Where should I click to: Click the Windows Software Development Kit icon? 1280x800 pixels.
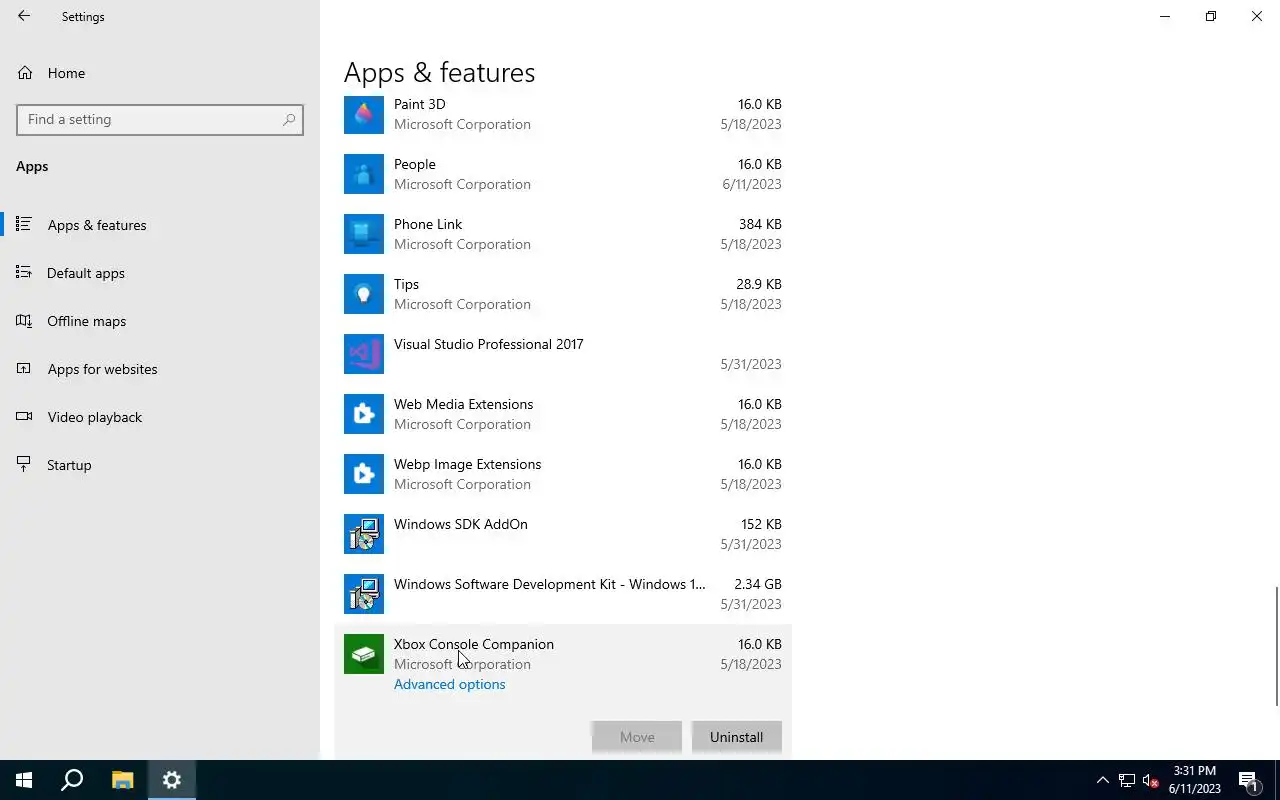[364, 594]
